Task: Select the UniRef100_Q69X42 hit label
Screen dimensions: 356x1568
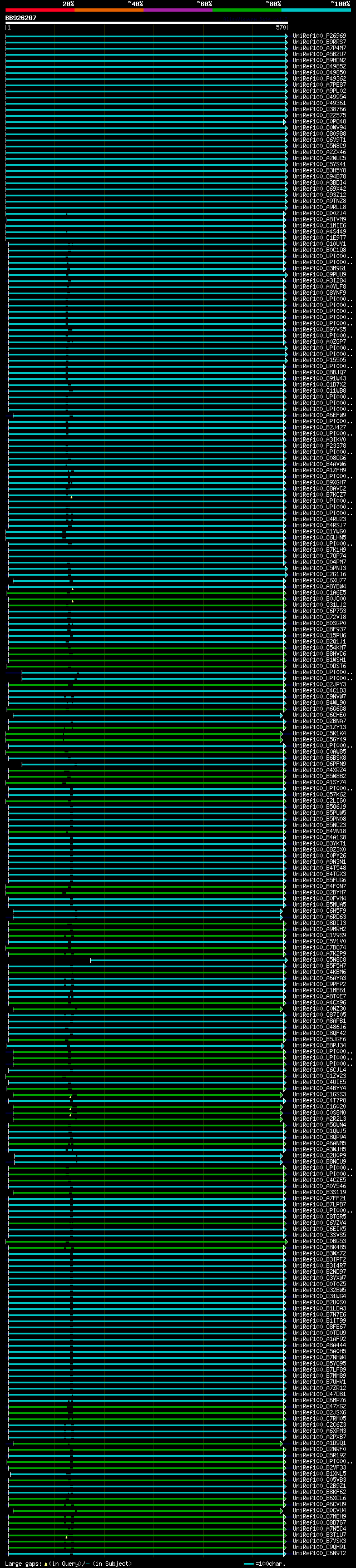Action: 319,189
